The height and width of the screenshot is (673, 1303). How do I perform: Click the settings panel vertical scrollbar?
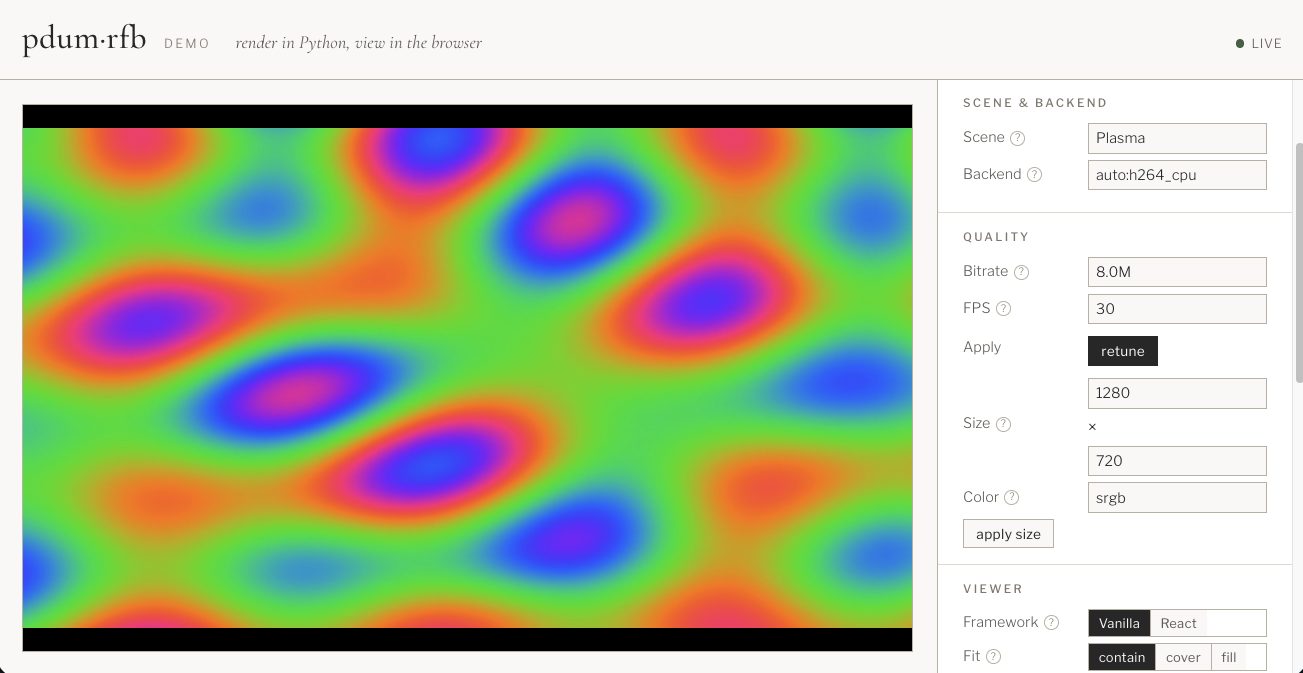click(x=1299, y=262)
